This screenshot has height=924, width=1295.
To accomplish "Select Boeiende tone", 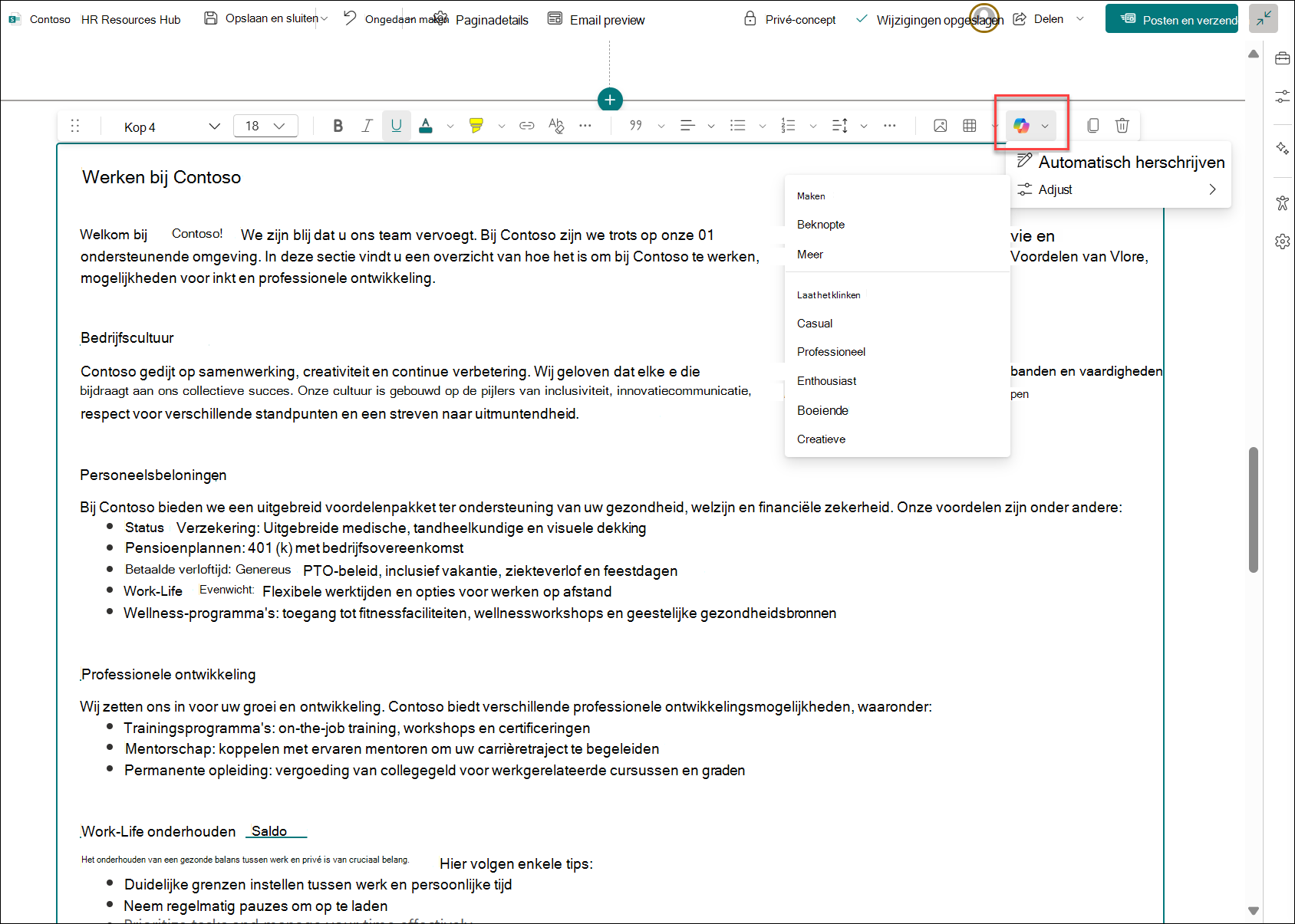I will point(897,410).
